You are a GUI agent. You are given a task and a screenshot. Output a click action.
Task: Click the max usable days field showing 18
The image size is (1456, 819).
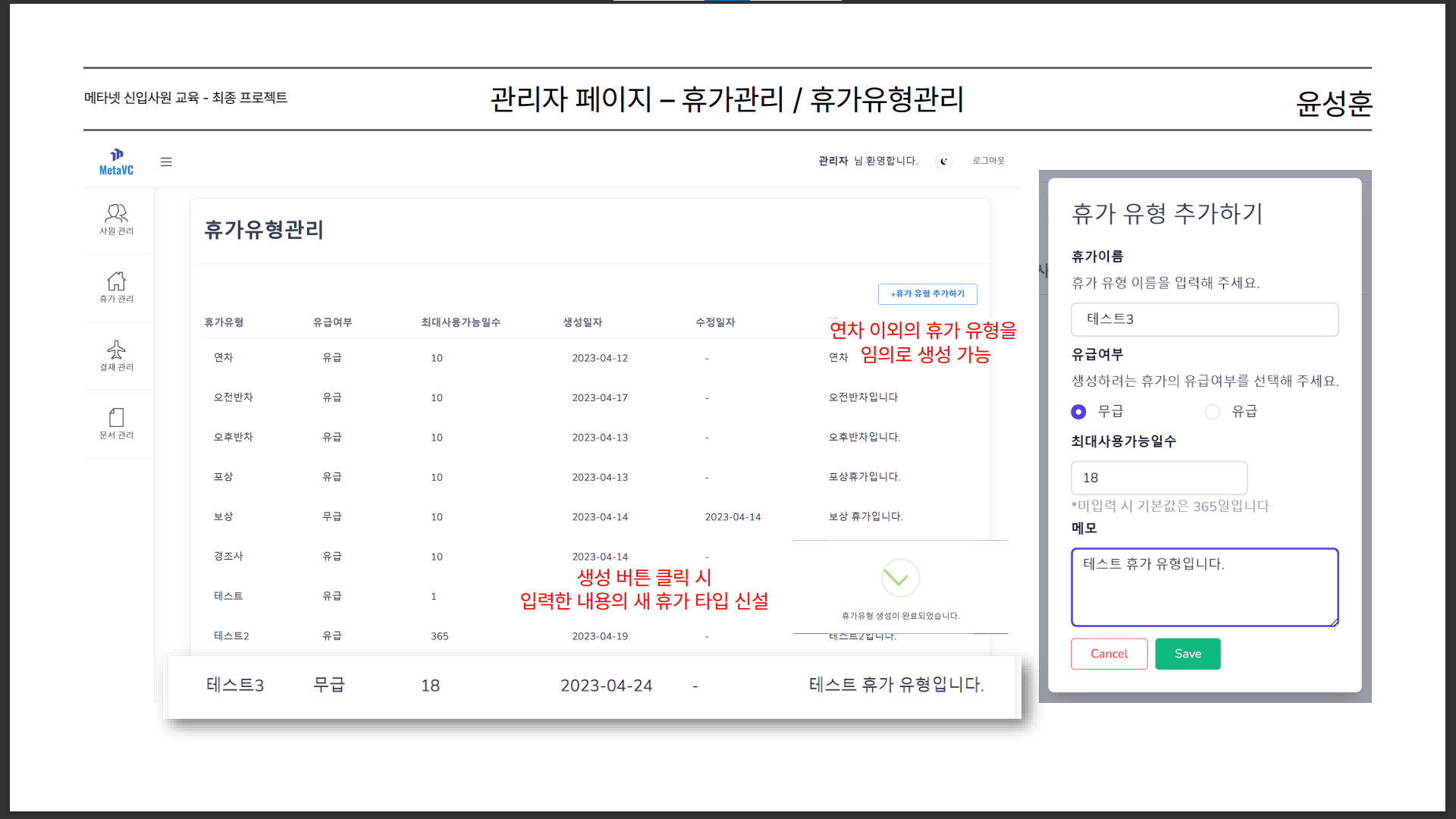point(1159,478)
